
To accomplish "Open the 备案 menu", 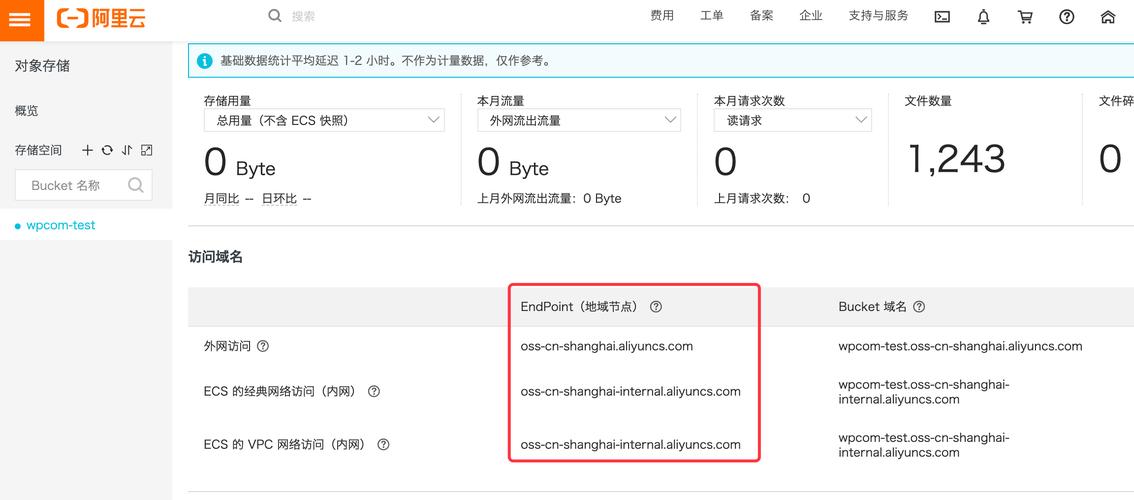I will tap(762, 16).
